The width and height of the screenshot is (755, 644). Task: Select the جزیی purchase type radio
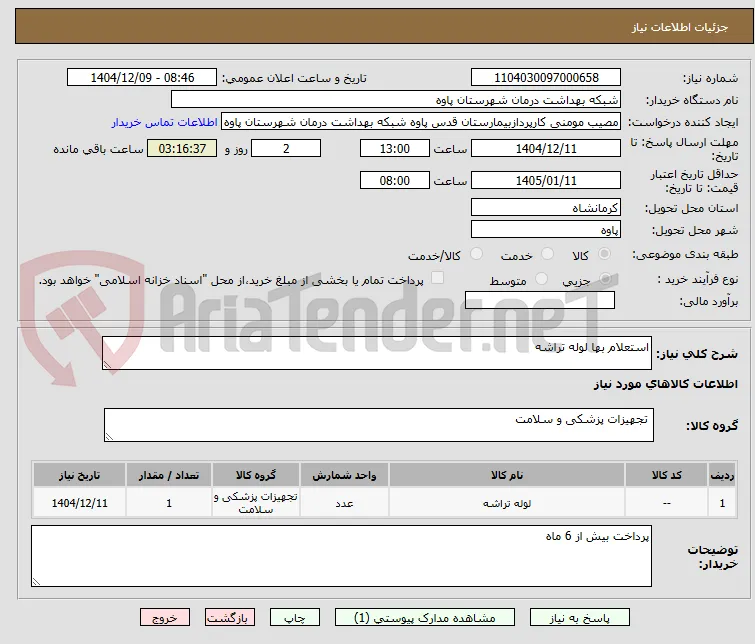(x=605, y=278)
